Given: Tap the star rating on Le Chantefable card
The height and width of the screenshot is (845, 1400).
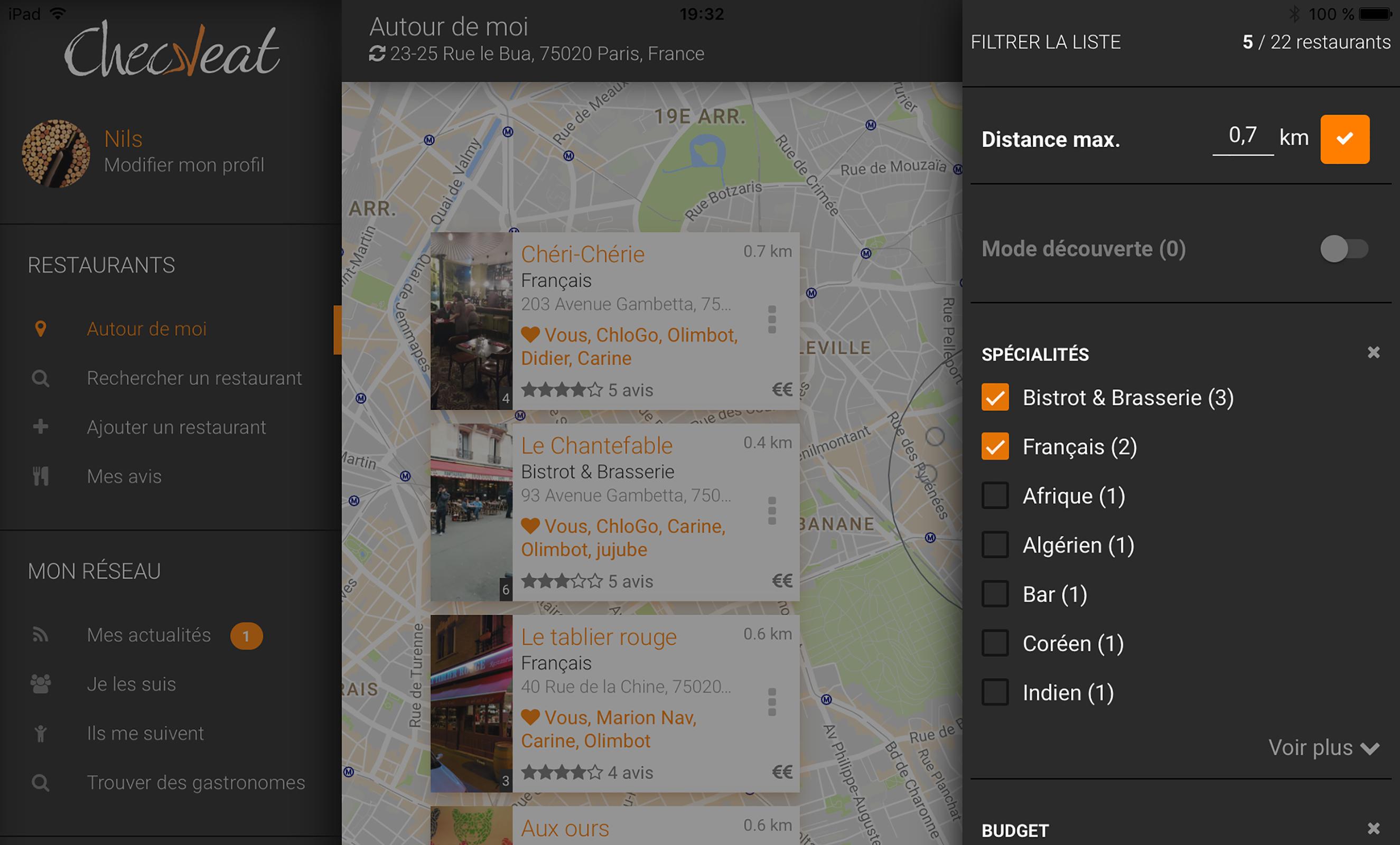Looking at the screenshot, I should click(x=562, y=581).
